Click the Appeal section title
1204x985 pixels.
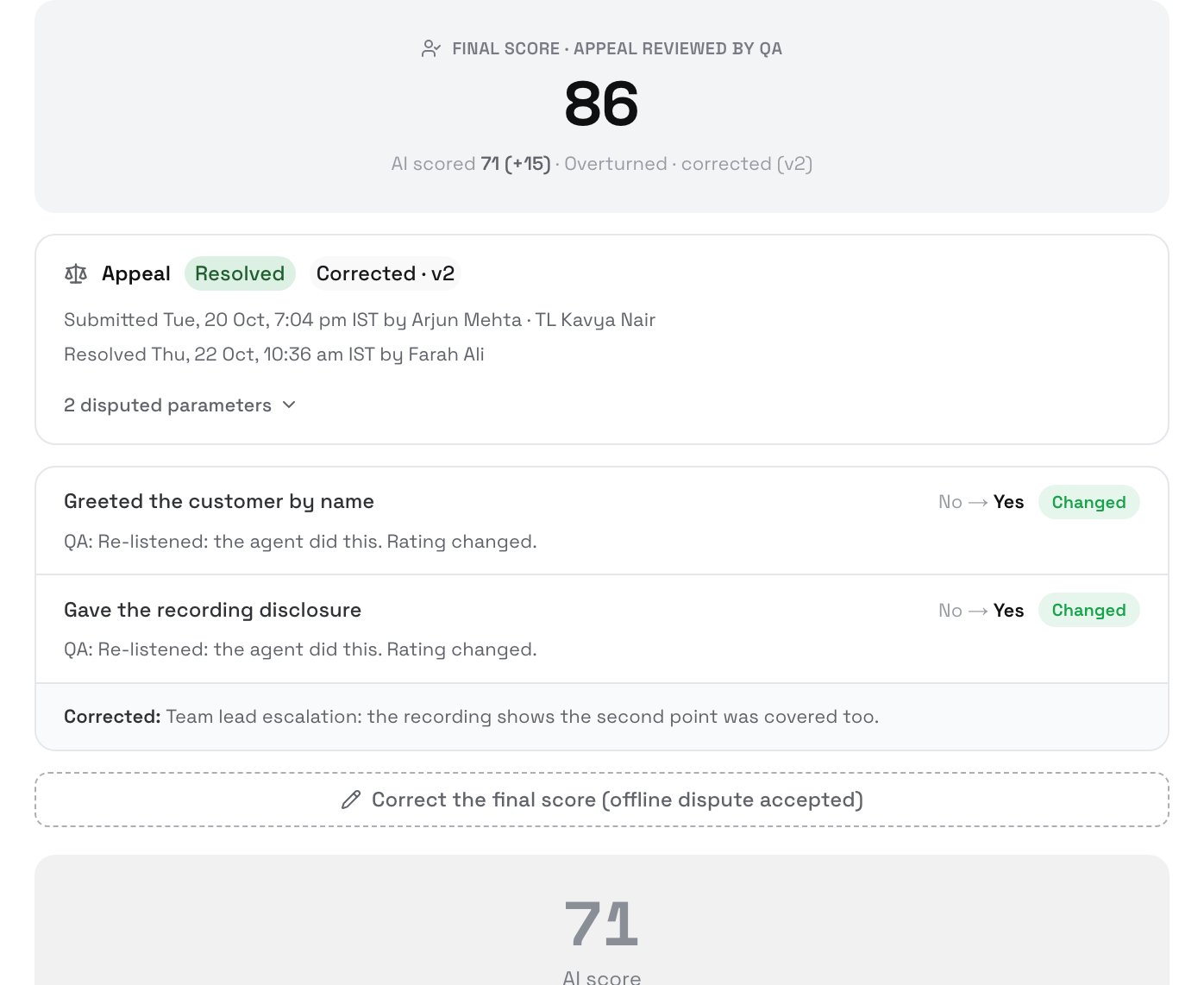(x=136, y=273)
